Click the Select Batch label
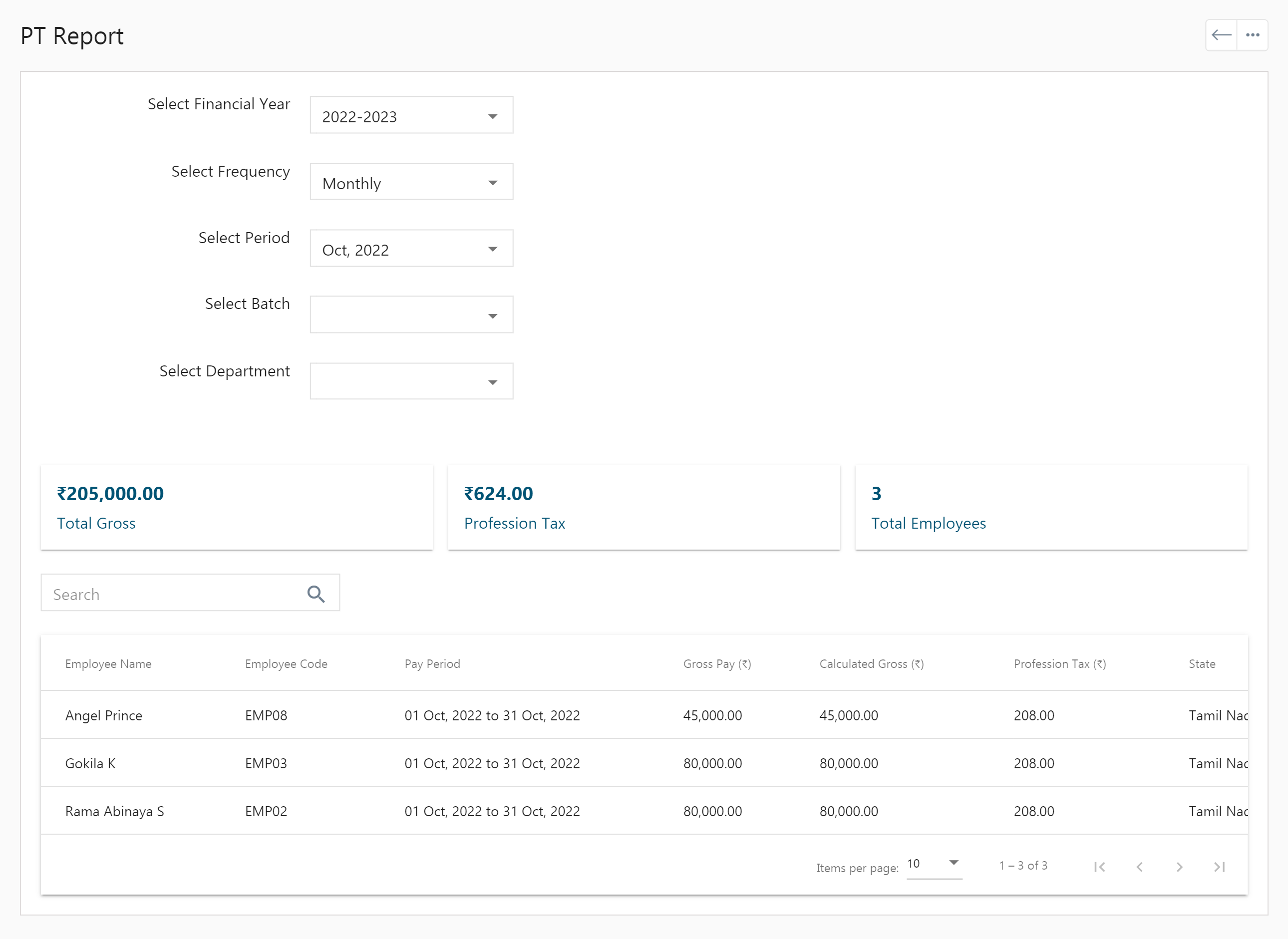 coord(247,304)
